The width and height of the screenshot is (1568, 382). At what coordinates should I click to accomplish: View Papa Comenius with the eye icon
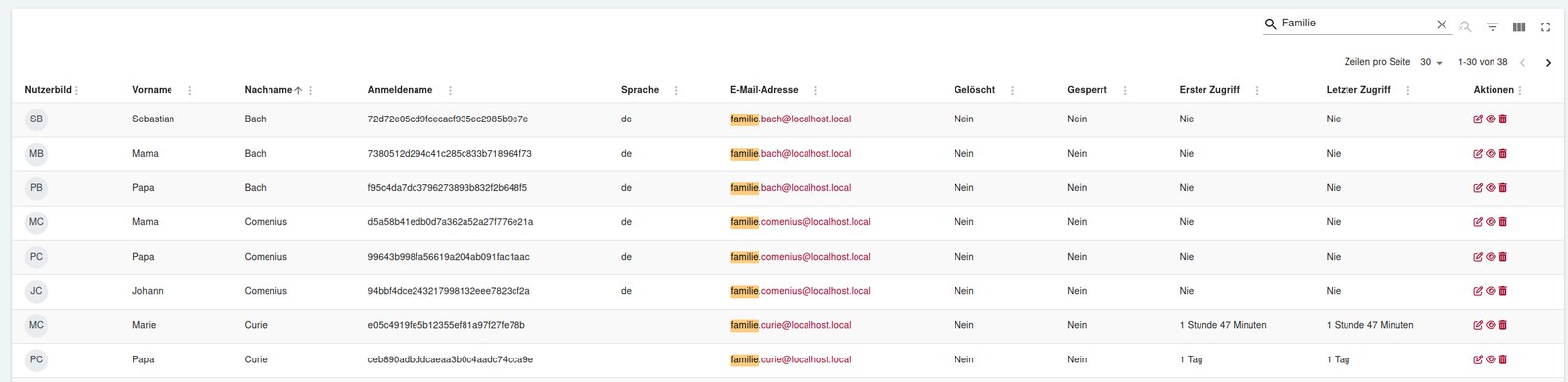point(1491,257)
